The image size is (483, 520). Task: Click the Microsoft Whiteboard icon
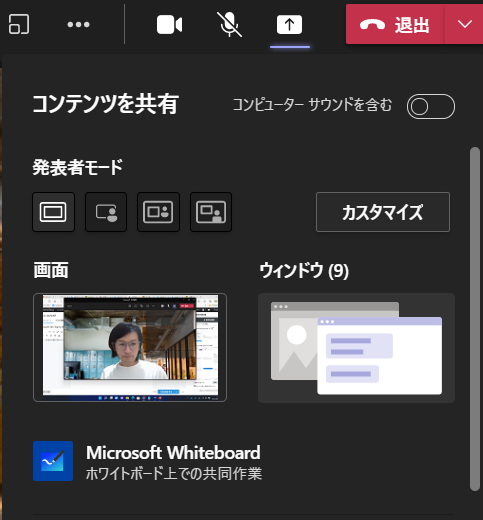click(x=53, y=461)
